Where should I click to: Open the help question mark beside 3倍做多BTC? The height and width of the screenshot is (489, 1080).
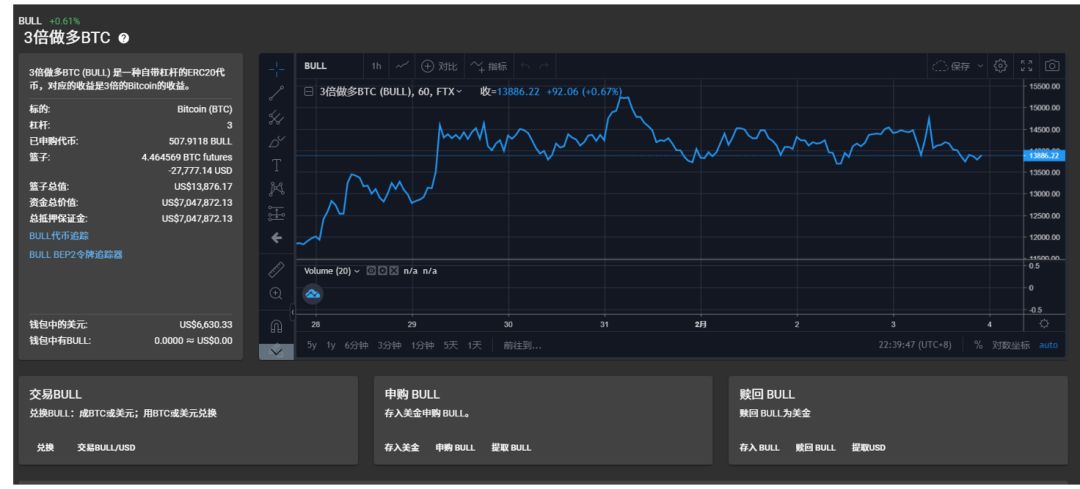click(x=124, y=39)
